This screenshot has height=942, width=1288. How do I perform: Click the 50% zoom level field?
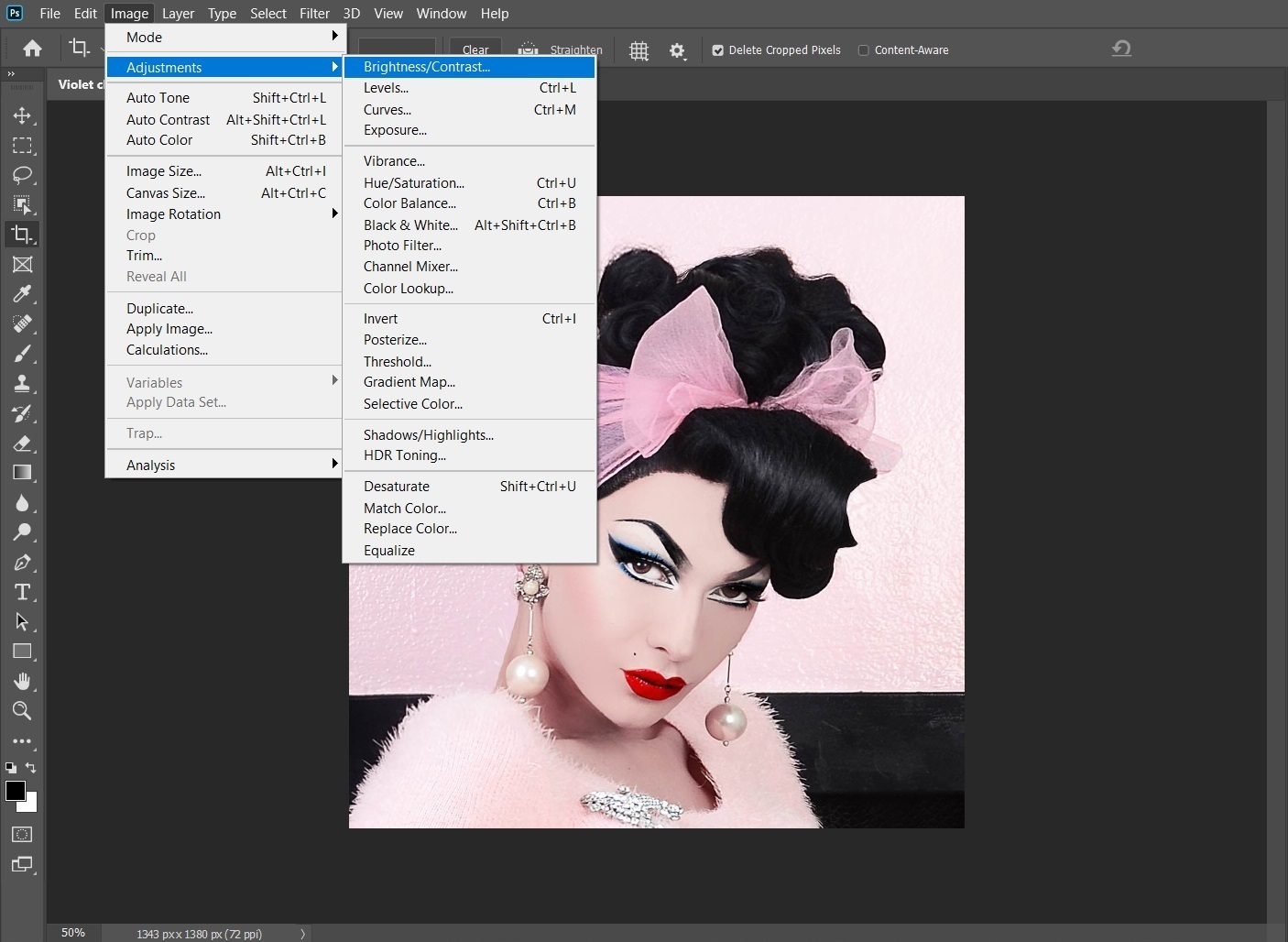click(73, 933)
